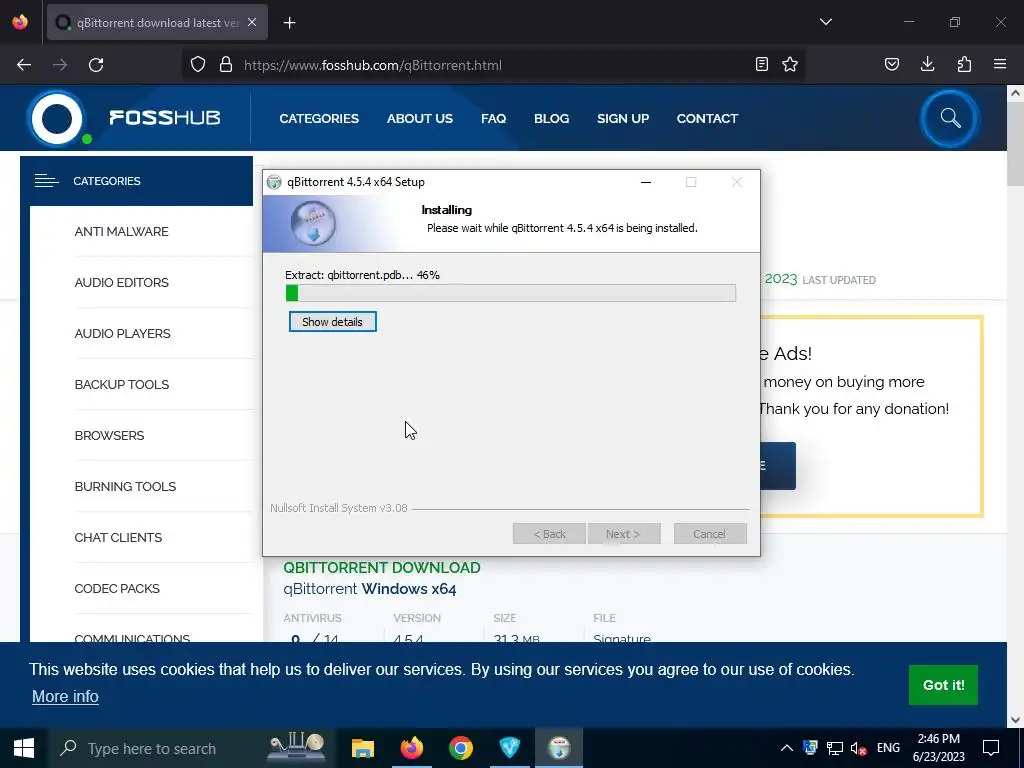Select BROWSERS category
This screenshot has width=1024, height=768.
(109, 436)
